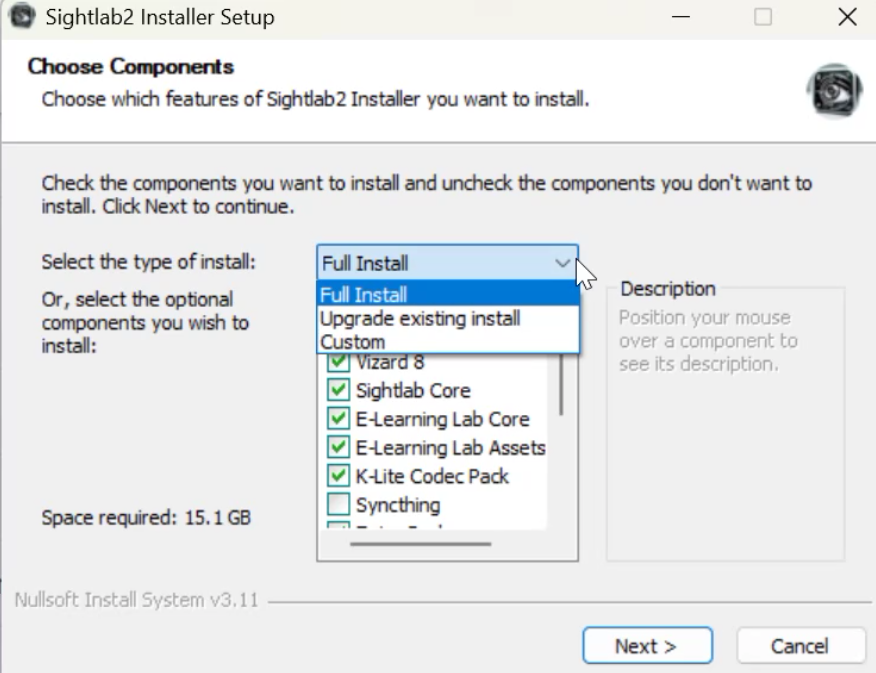Uncheck the Sightlab Core checkbox
The image size is (876, 673).
[x=338, y=390]
